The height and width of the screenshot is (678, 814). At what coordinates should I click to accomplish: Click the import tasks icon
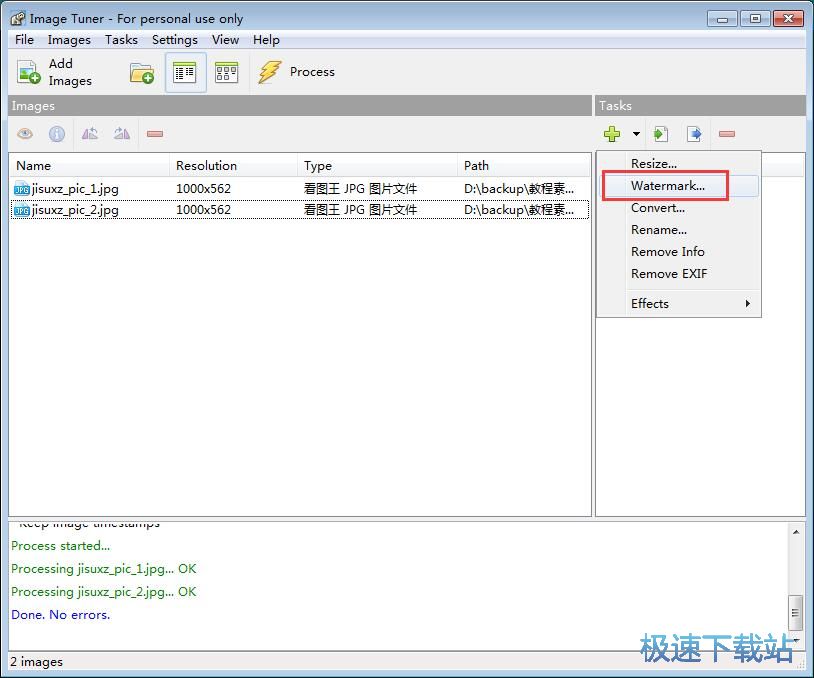coord(660,134)
